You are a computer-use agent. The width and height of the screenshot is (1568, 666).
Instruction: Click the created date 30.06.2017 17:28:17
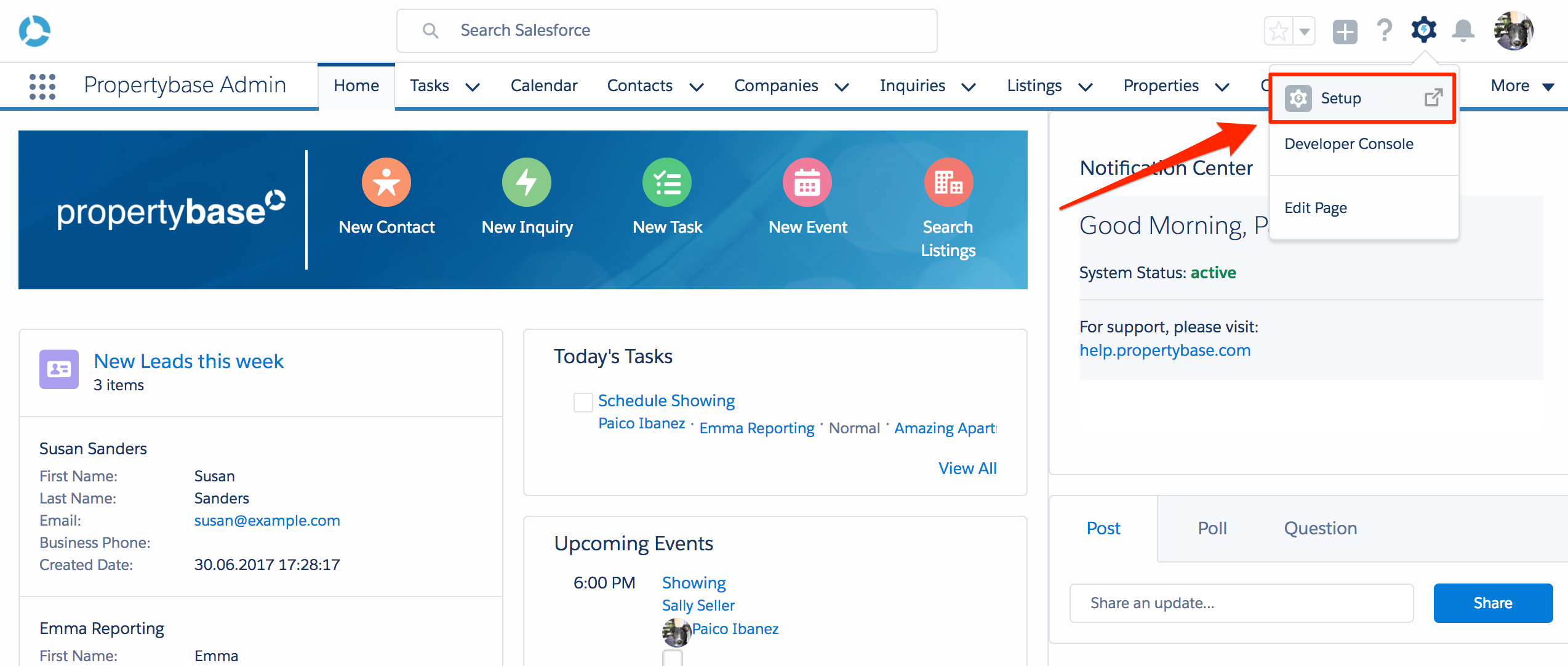click(x=267, y=565)
